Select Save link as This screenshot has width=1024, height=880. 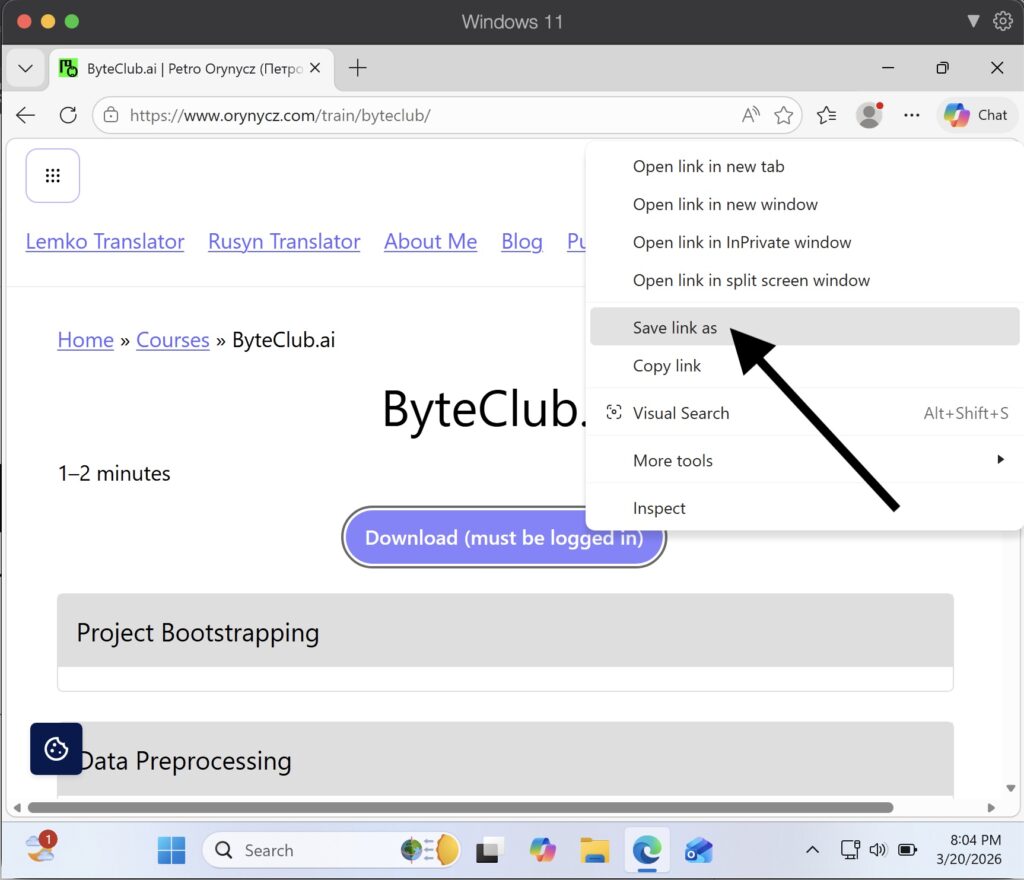click(675, 328)
